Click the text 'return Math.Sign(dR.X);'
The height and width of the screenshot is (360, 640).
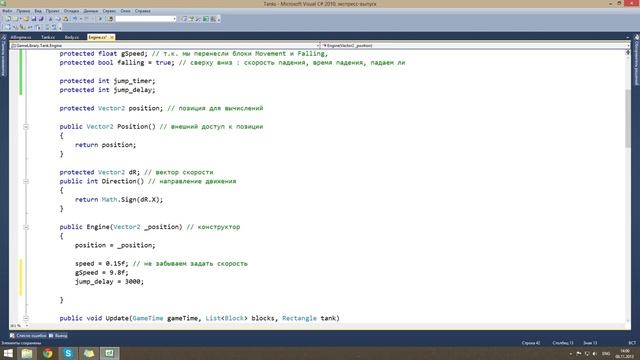[x=119, y=200]
